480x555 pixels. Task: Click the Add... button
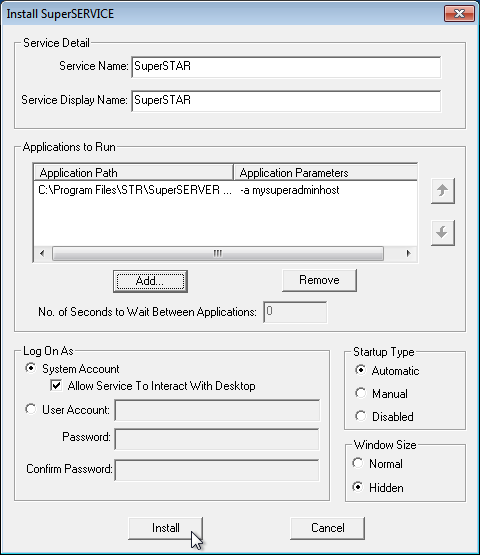(x=150, y=281)
